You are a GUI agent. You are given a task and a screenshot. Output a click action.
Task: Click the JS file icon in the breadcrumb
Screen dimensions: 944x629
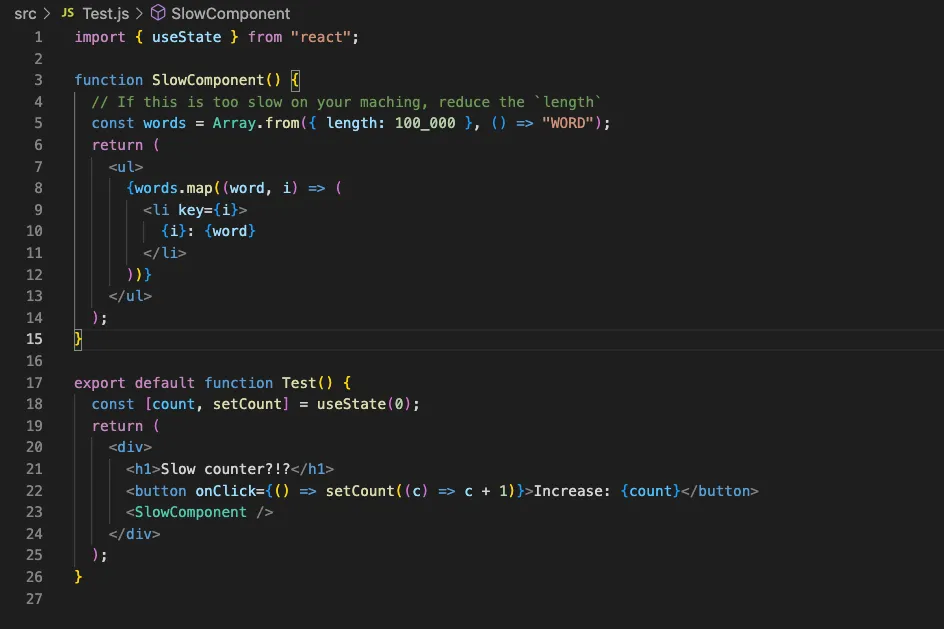[x=67, y=13]
